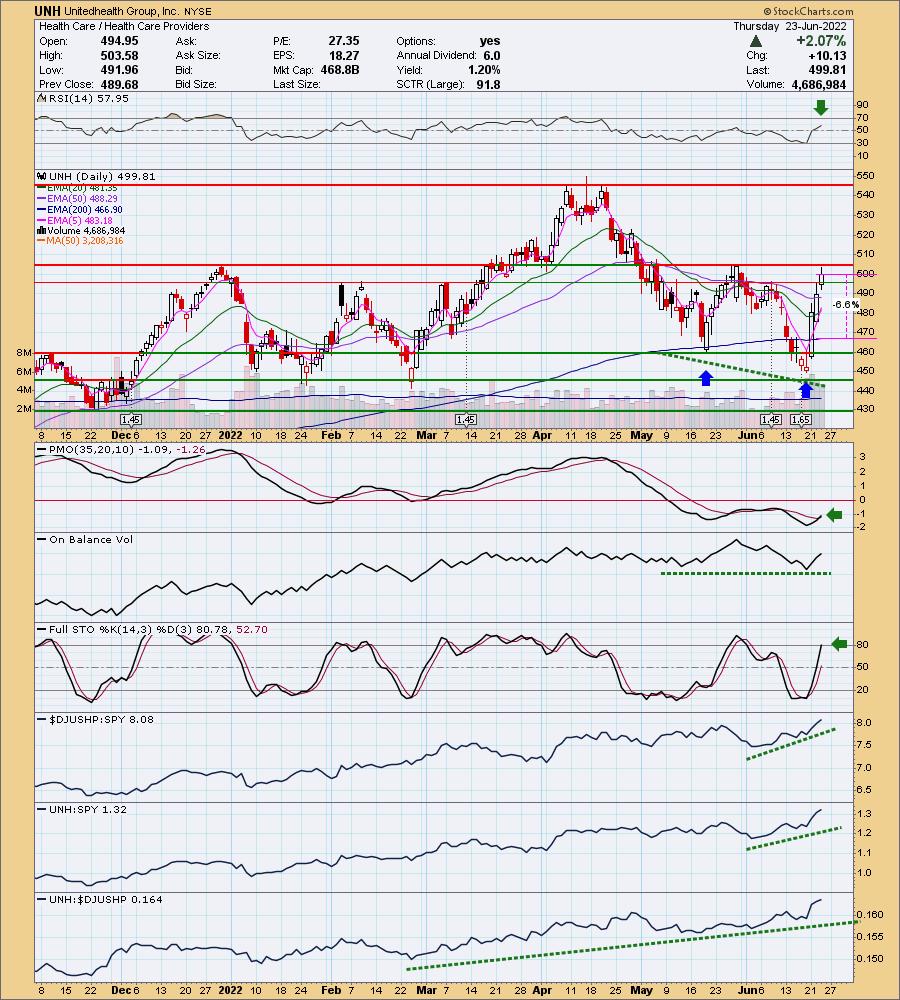Click the EMA(50) 488.29 legend entry
Screen dimensions: 900x1000
77,199
